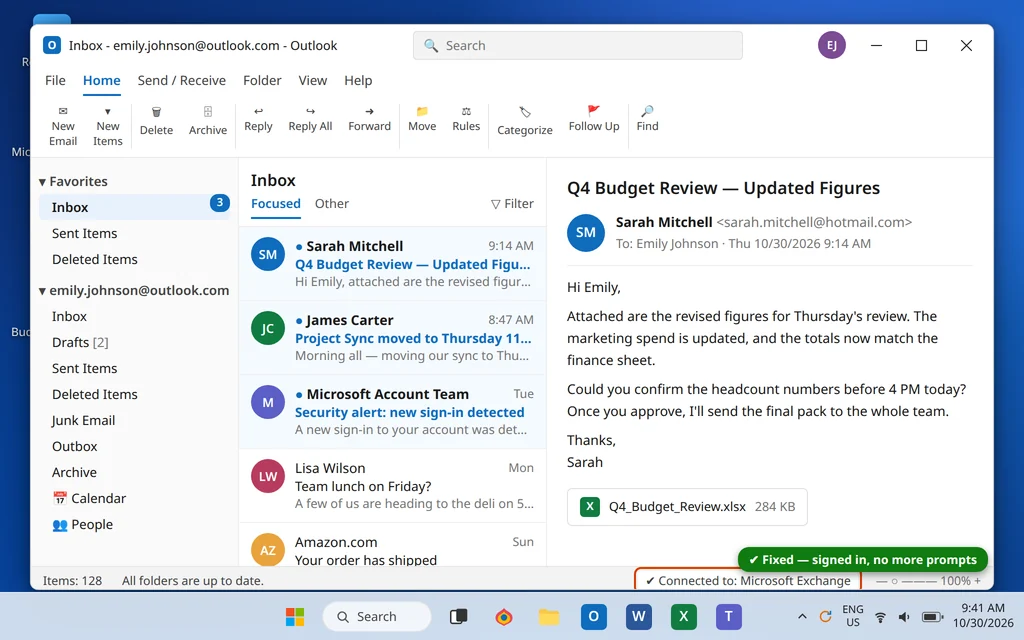Open the Q4_Budget_Review.xlsx attachment
This screenshot has height=640, width=1024.
tap(687, 507)
